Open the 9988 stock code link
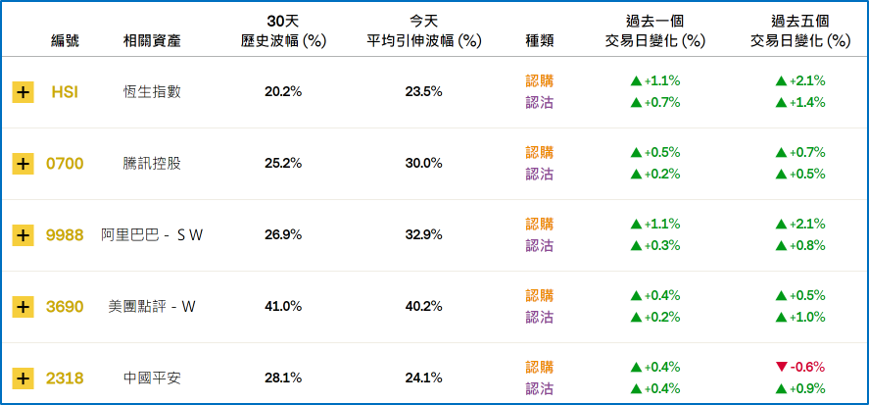 click(65, 235)
